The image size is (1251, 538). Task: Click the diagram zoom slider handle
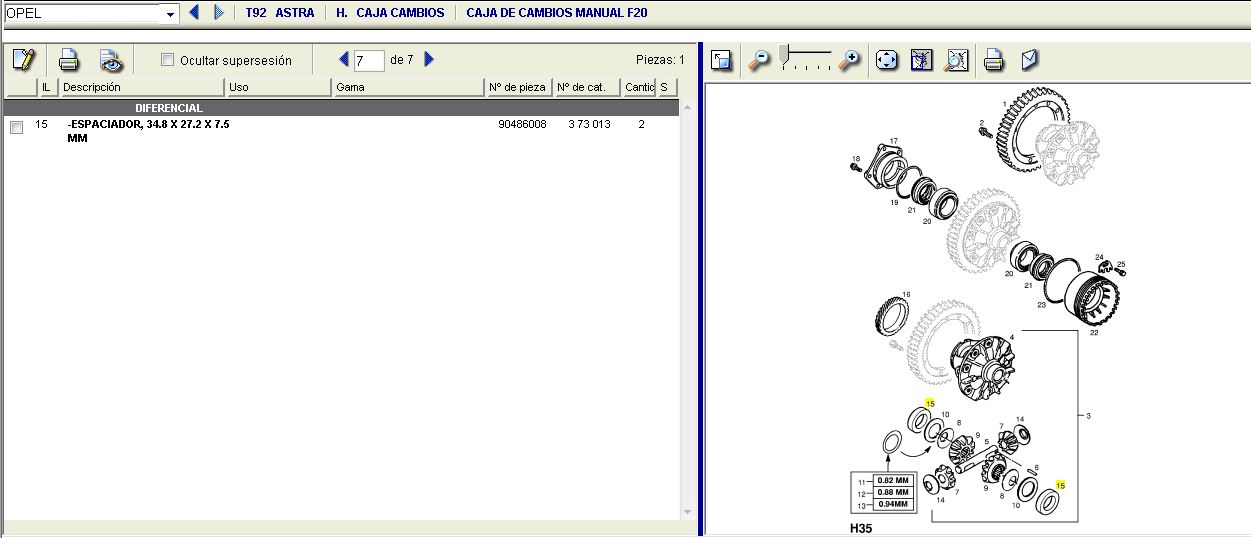click(x=785, y=53)
